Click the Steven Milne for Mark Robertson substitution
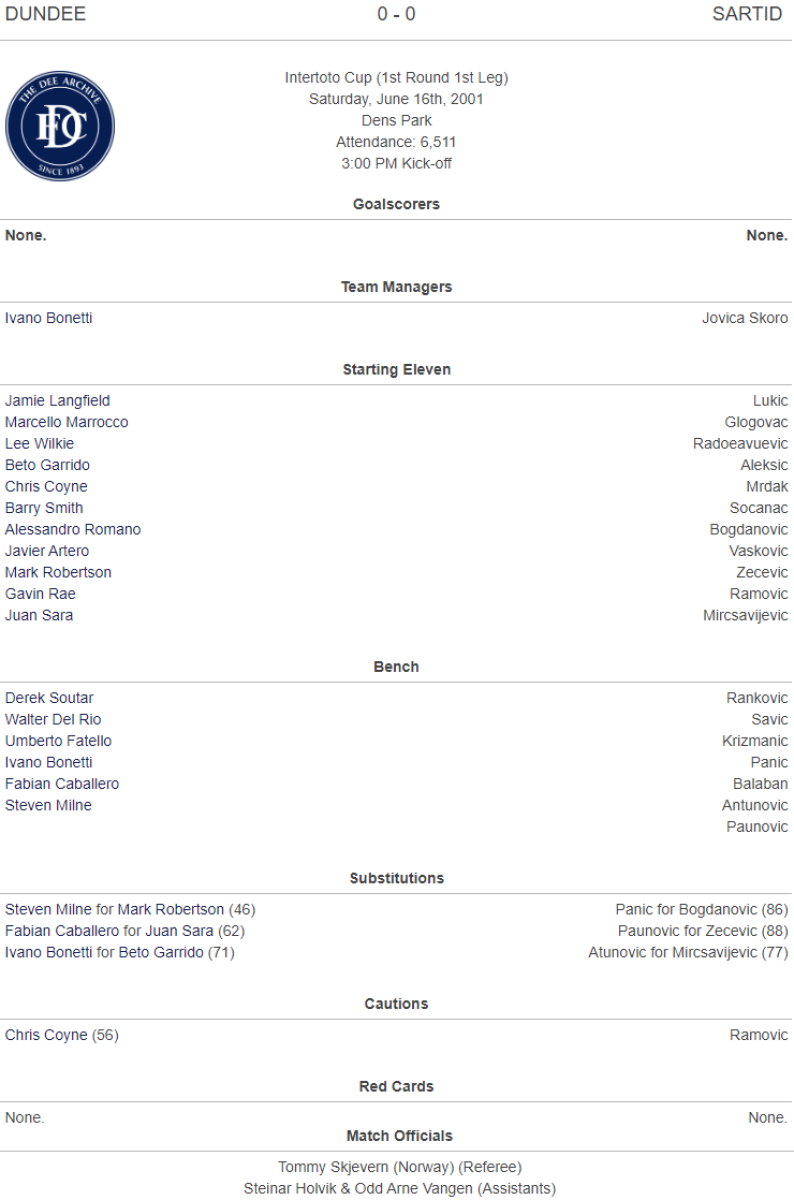Image resolution: width=794 pixels, height=1200 pixels. [130, 910]
